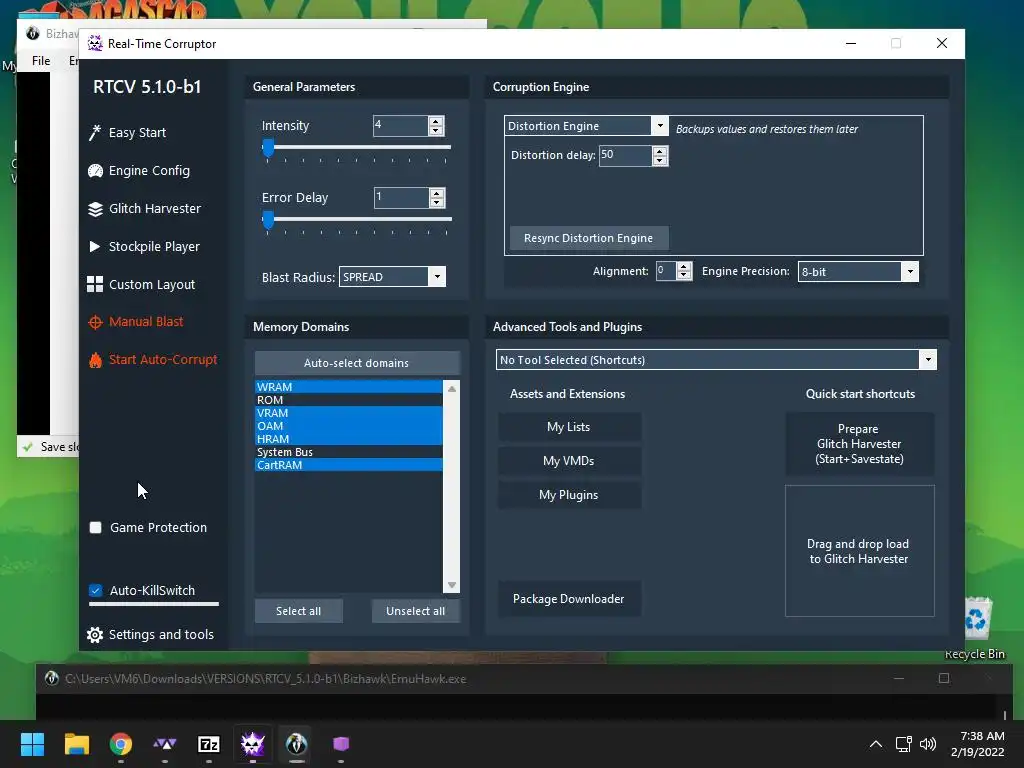Screen dimensions: 1024x768
Task: Open Easy Start wand icon
Action: (95, 133)
